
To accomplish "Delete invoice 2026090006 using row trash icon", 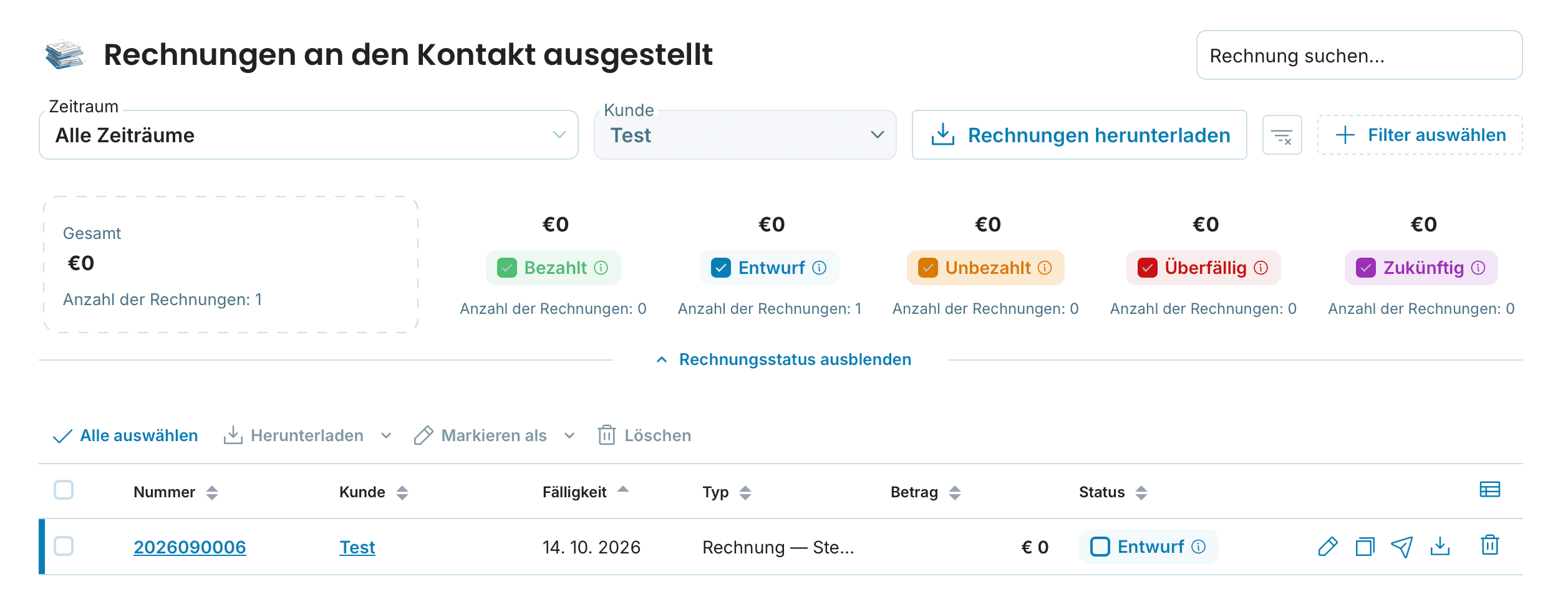I will coord(1489,545).
